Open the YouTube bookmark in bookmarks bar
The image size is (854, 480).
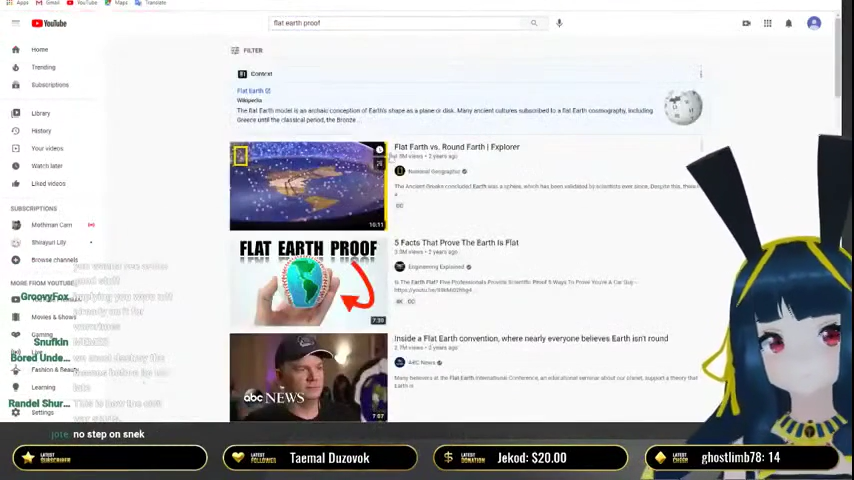click(x=82, y=3)
